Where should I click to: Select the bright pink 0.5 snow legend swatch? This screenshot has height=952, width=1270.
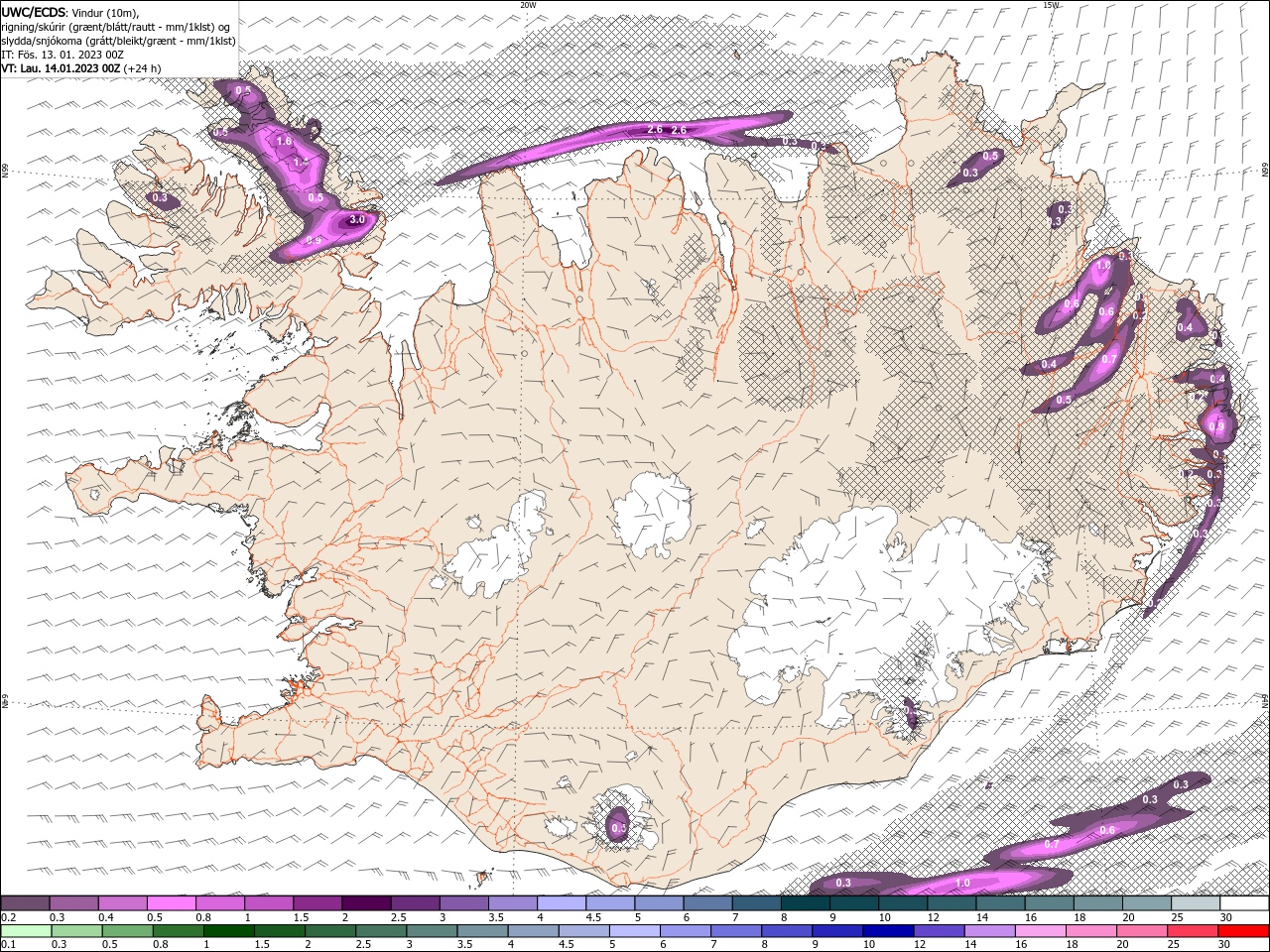(x=171, y=903)
